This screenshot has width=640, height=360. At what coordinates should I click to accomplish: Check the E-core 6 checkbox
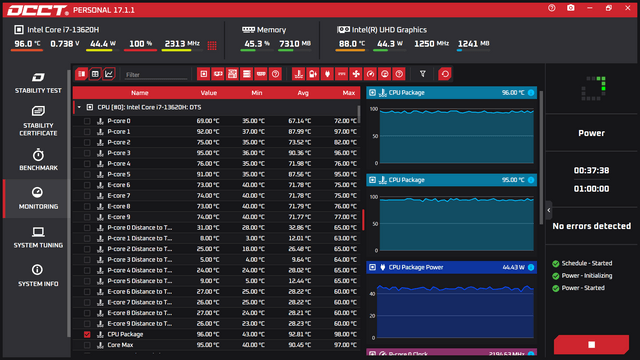(87, 185)
